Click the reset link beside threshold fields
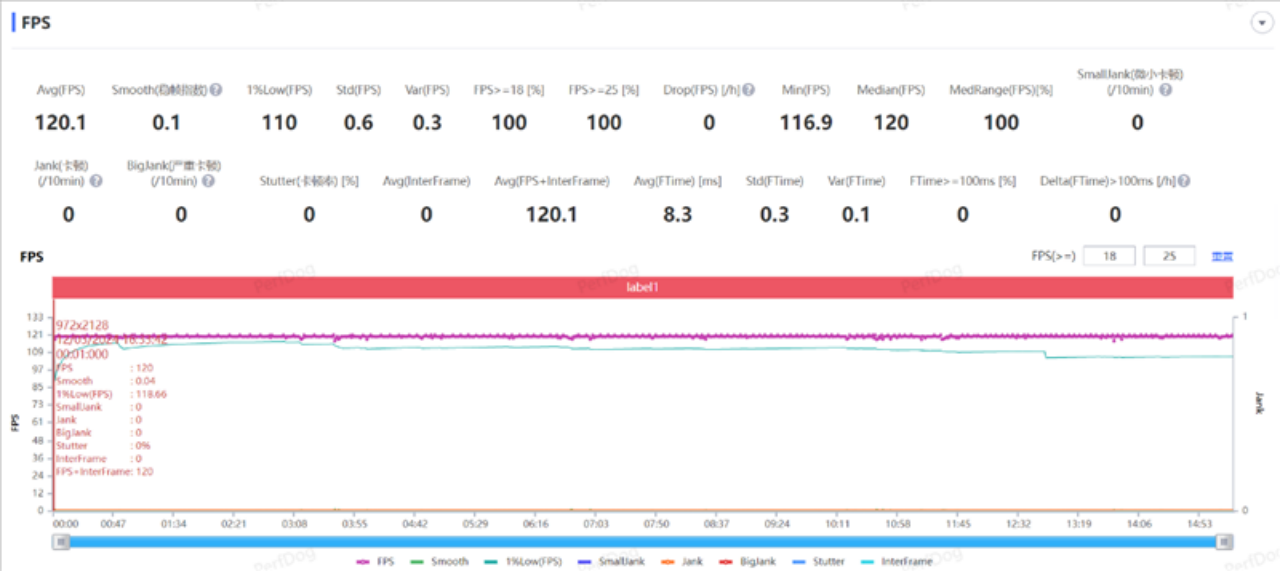 1222,256
